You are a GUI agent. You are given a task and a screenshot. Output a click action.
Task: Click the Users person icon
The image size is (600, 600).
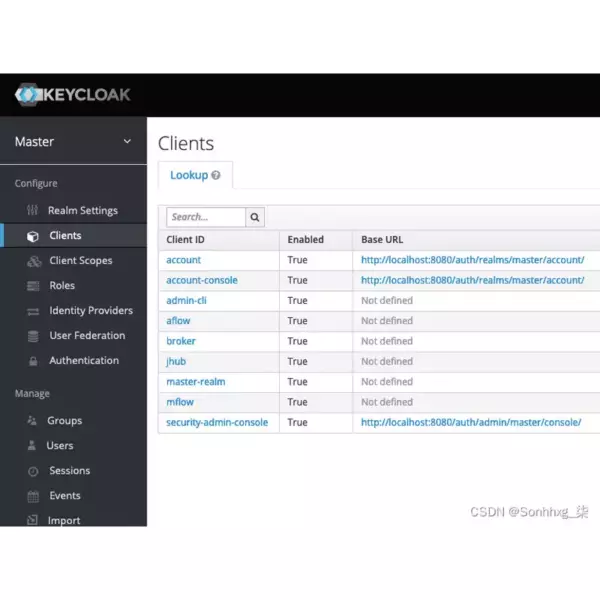pyautogui.click(x=32, y=445)
